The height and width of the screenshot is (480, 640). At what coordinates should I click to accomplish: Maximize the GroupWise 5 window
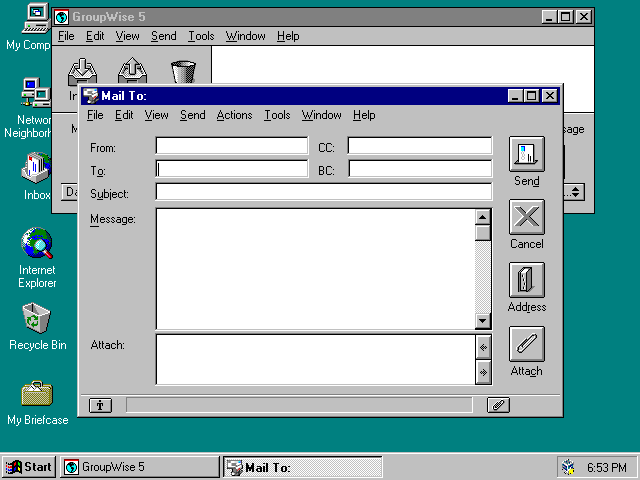[565, 17]
